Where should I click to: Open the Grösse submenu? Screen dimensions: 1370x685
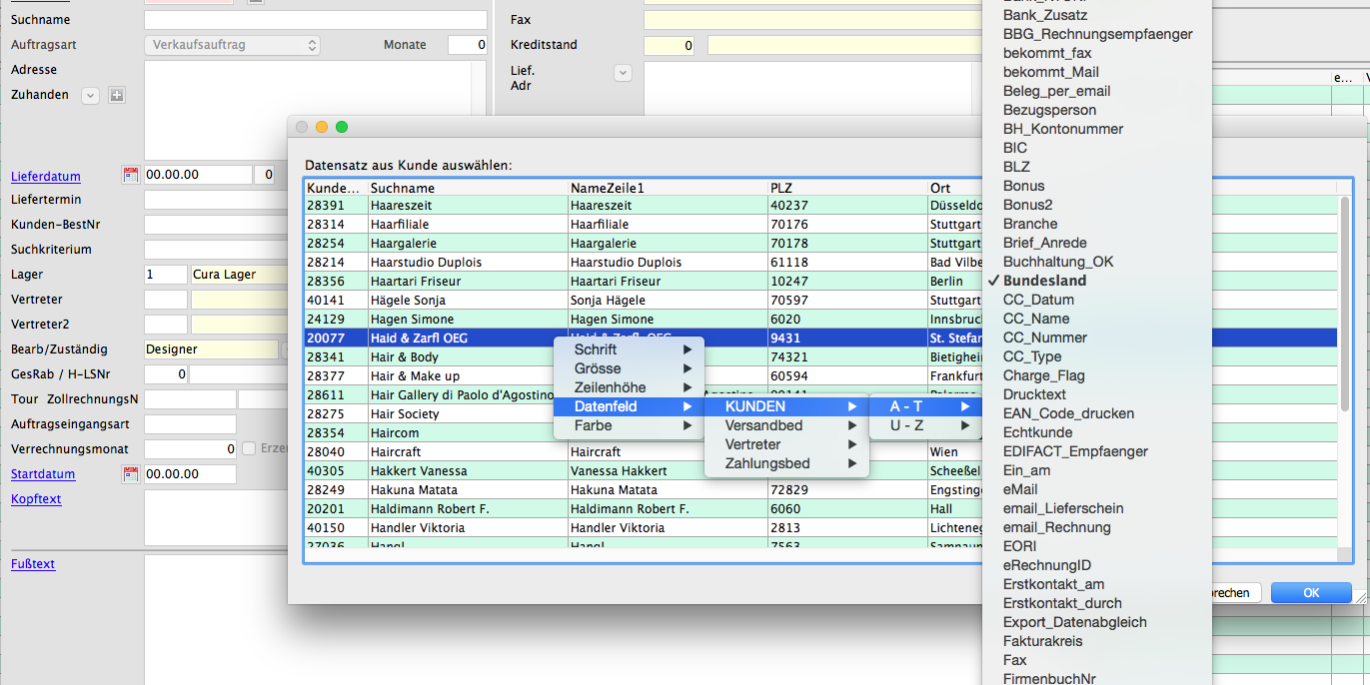[629, 368]
